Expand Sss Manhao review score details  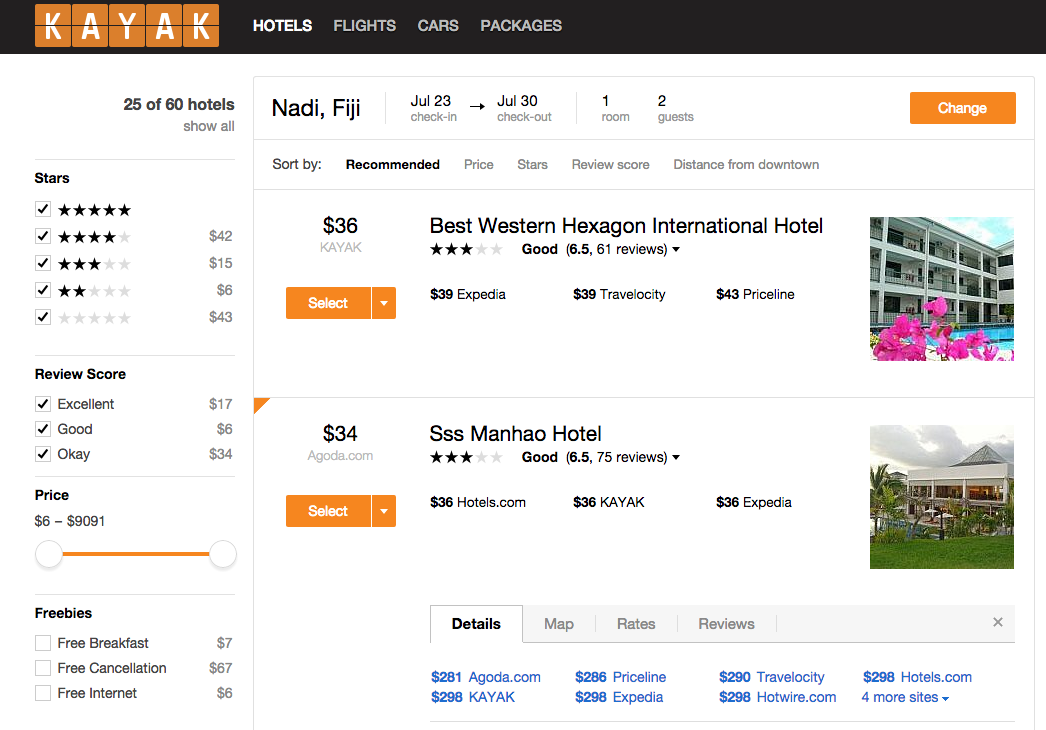coord(676,458)
